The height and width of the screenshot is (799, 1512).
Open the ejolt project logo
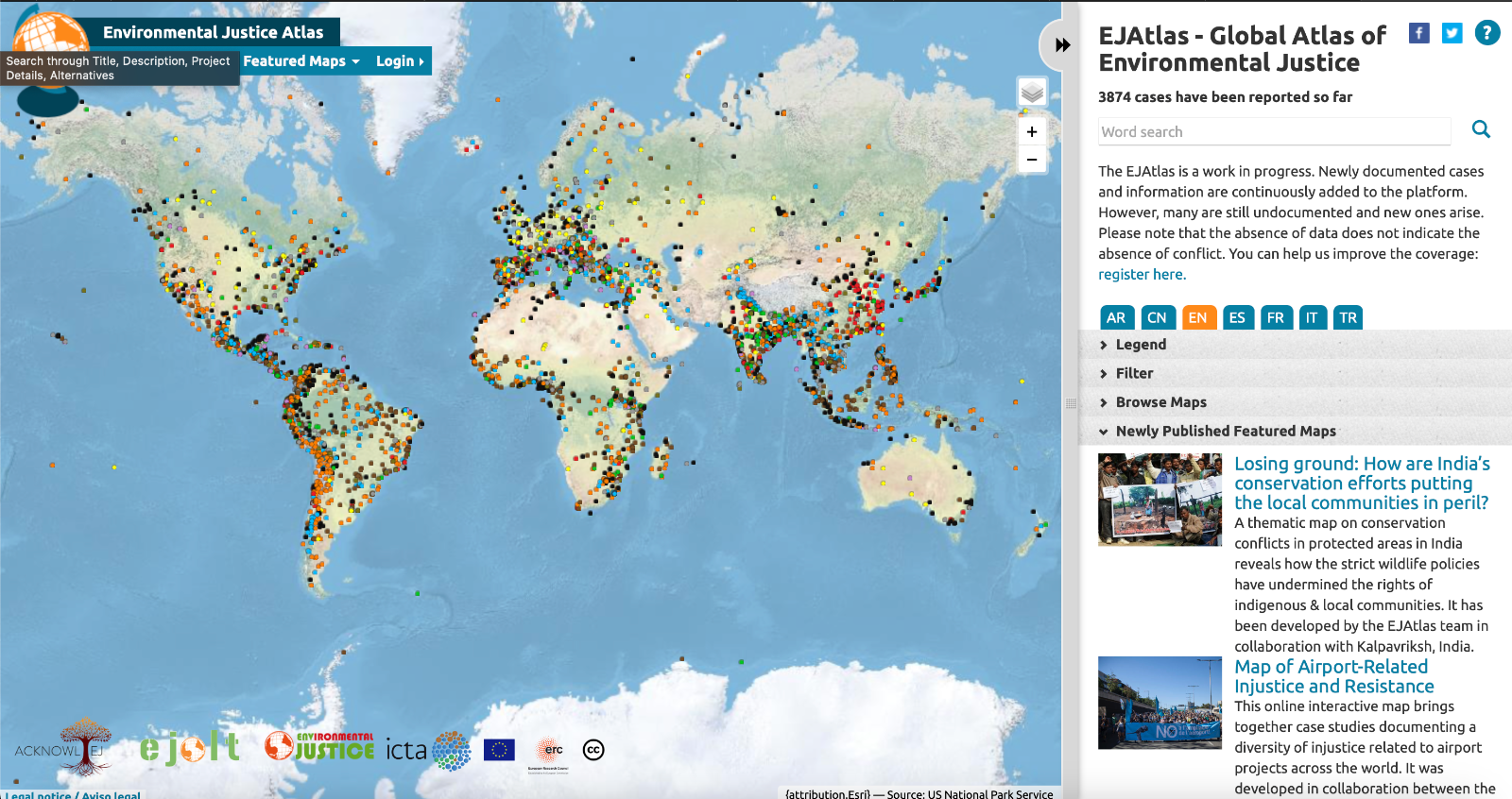click(189, 748)
